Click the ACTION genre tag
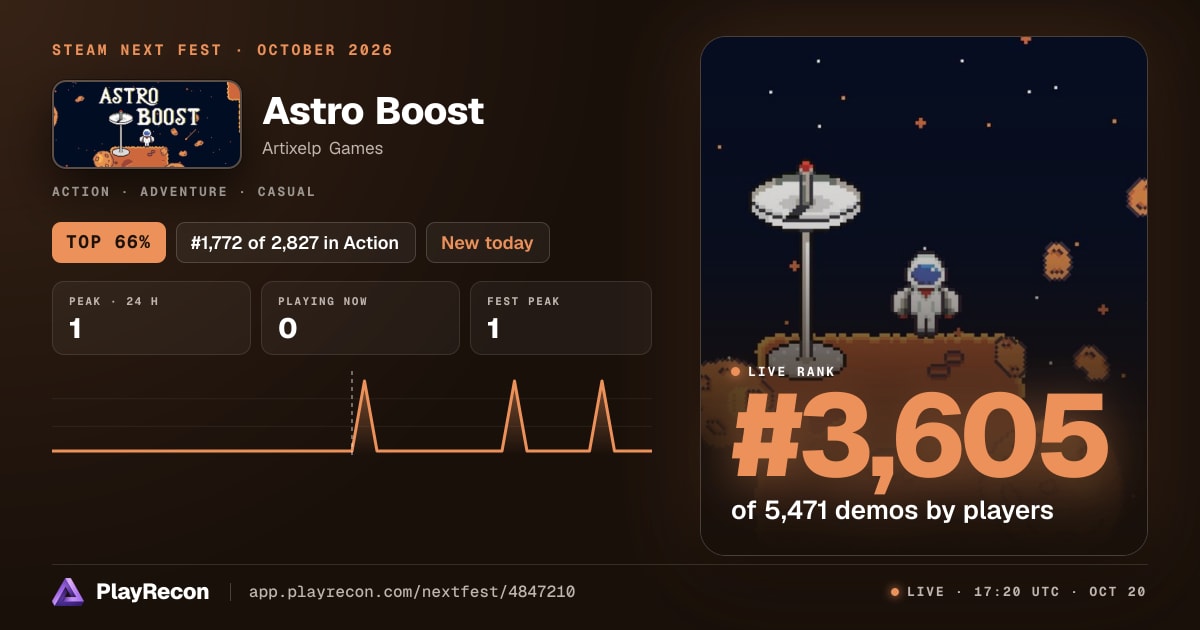Viewport: 1200px width, 630px height. click(81, 191)
